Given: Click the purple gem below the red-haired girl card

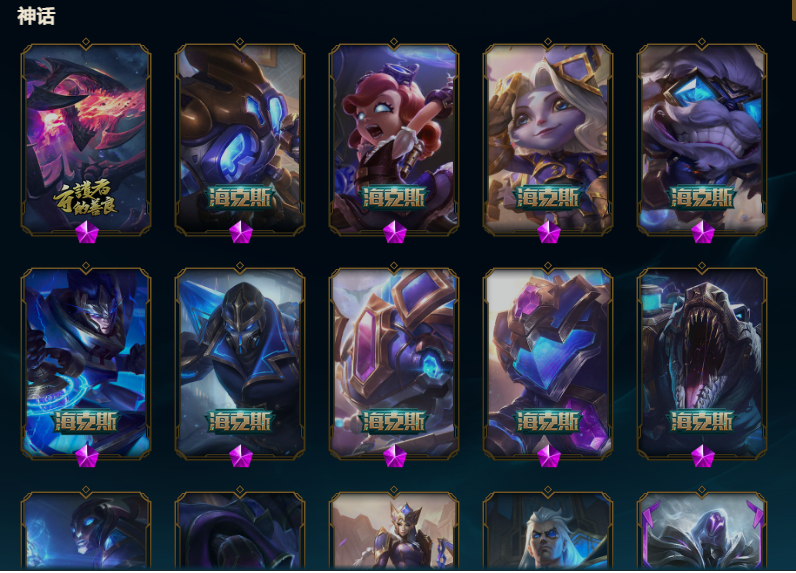Looking at the screenshot, I should click(394, 232).
